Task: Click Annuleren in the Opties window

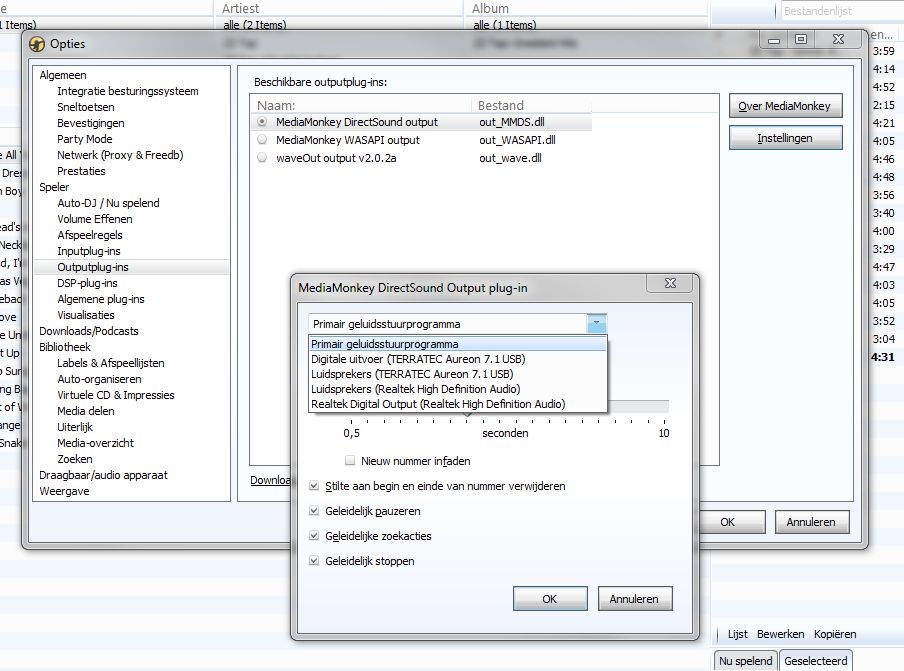Action: [811, 522]
